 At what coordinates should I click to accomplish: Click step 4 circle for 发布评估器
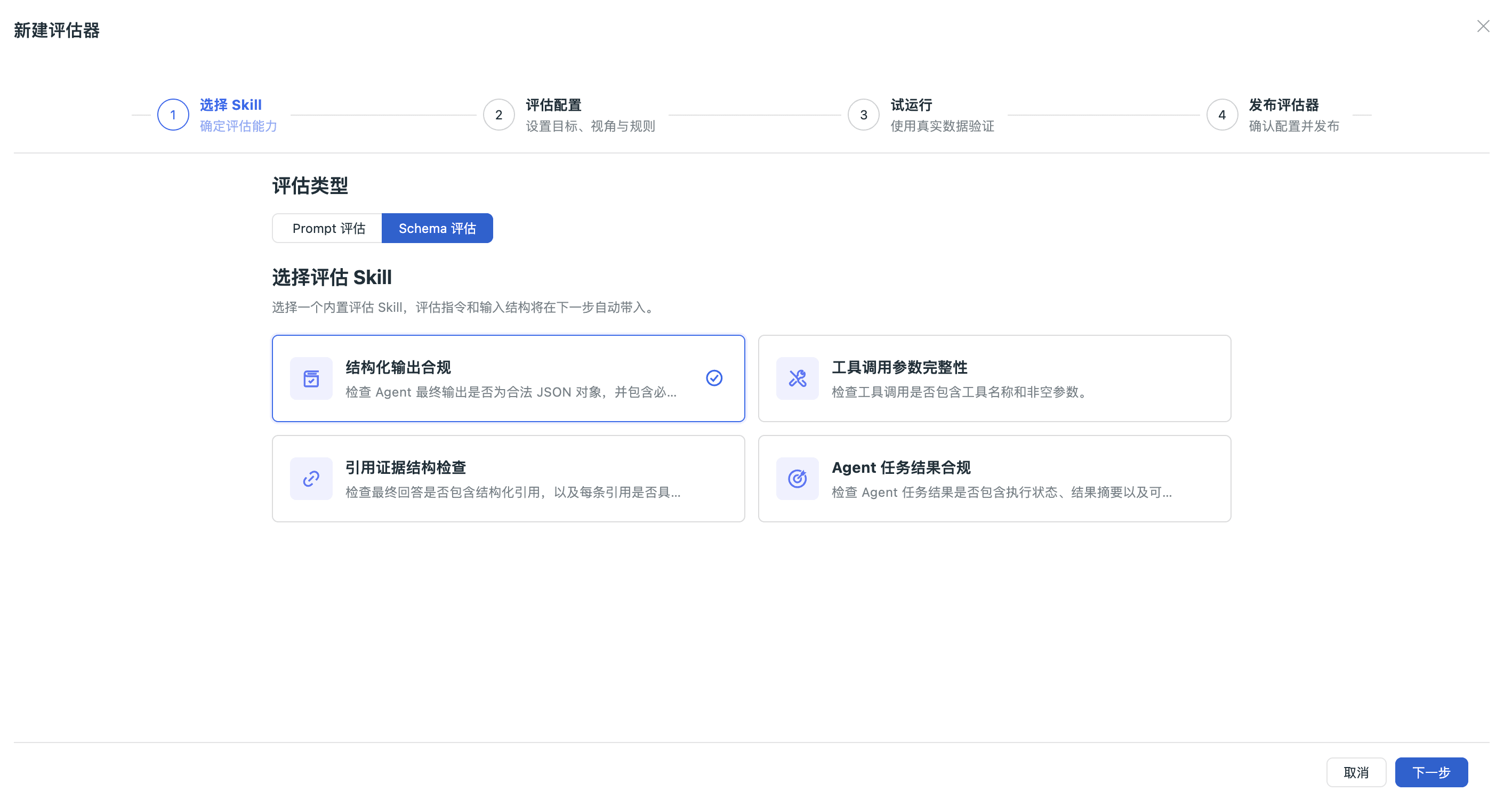coord(1222,115)
